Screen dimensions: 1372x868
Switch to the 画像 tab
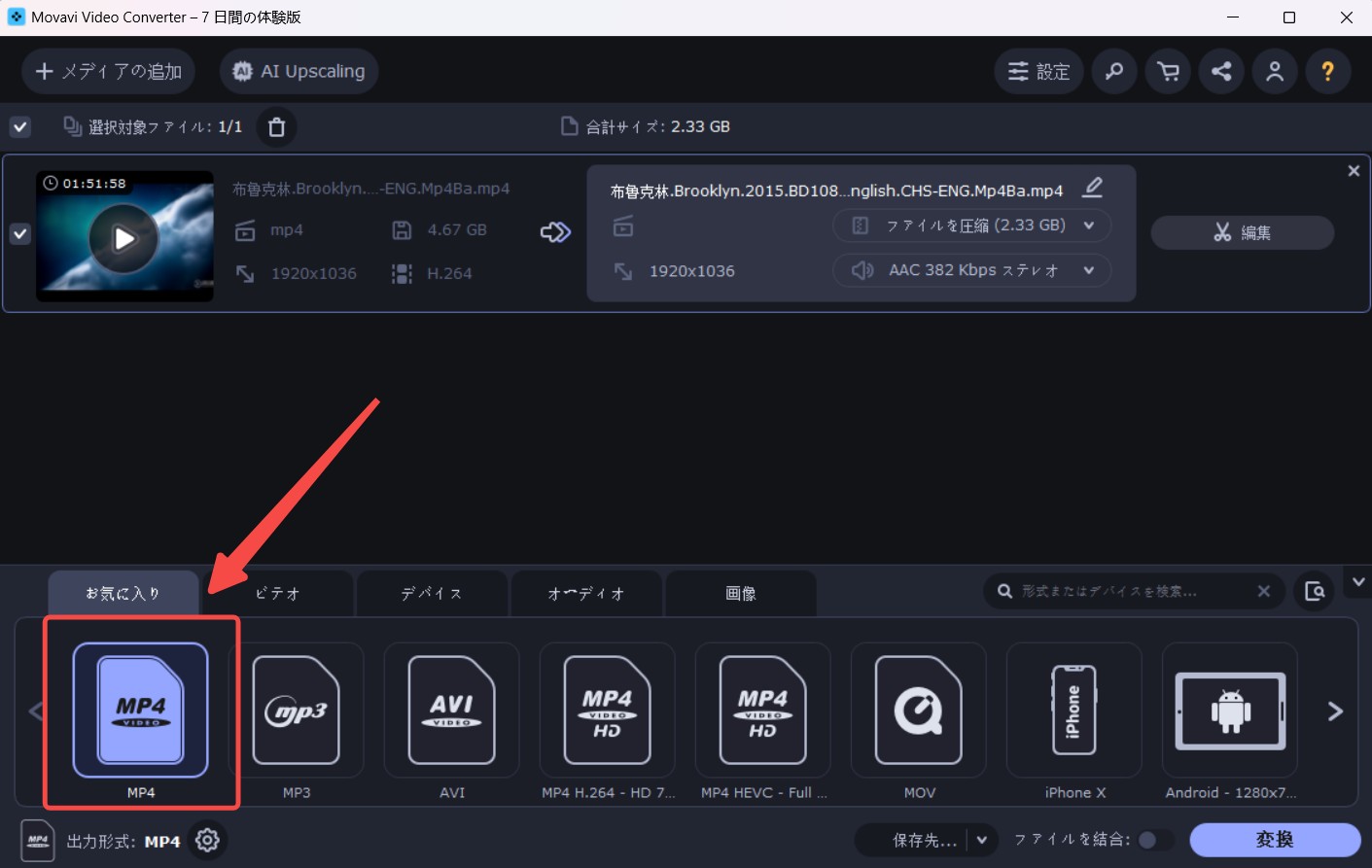click(x=741, y=593)
